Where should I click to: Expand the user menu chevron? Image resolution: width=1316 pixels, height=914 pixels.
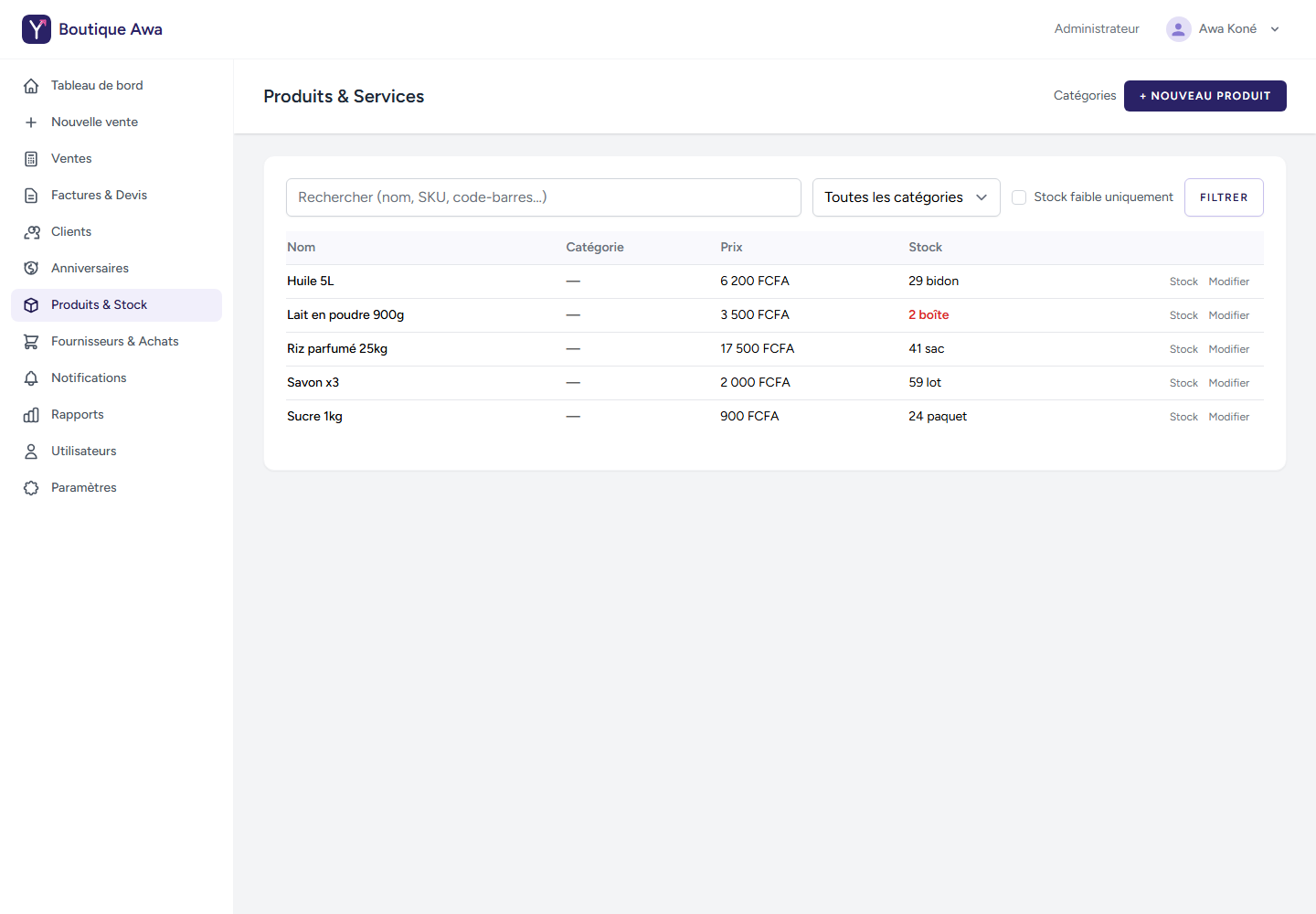click(x=1275, y=29)
